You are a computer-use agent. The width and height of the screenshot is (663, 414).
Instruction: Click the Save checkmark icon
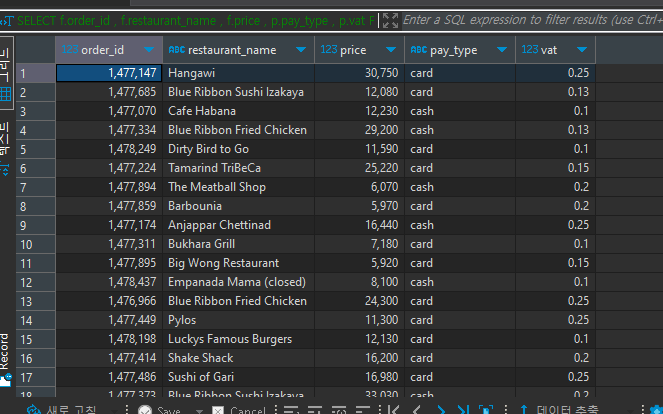[145, 410]
